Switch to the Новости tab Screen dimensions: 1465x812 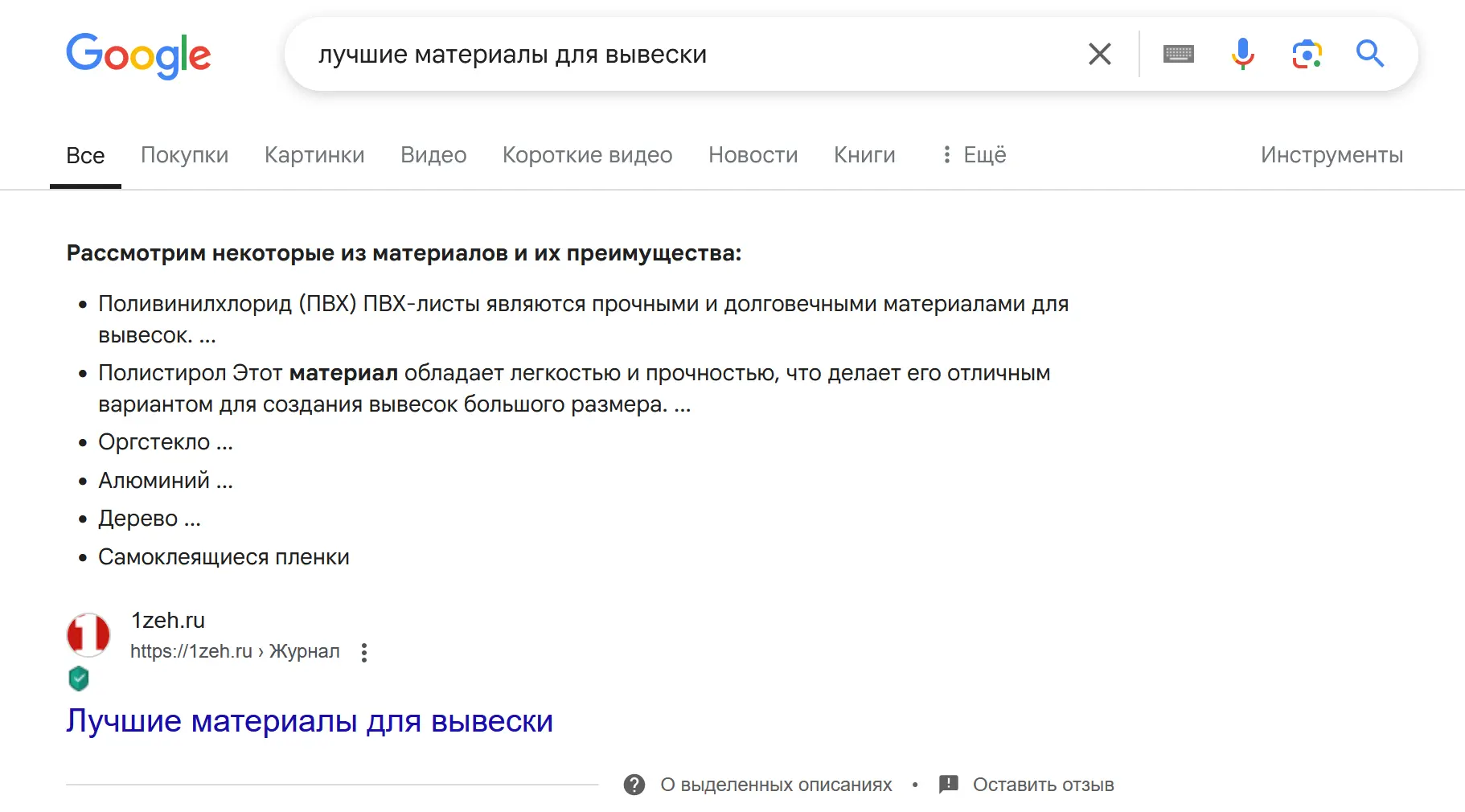click(752, 155)
